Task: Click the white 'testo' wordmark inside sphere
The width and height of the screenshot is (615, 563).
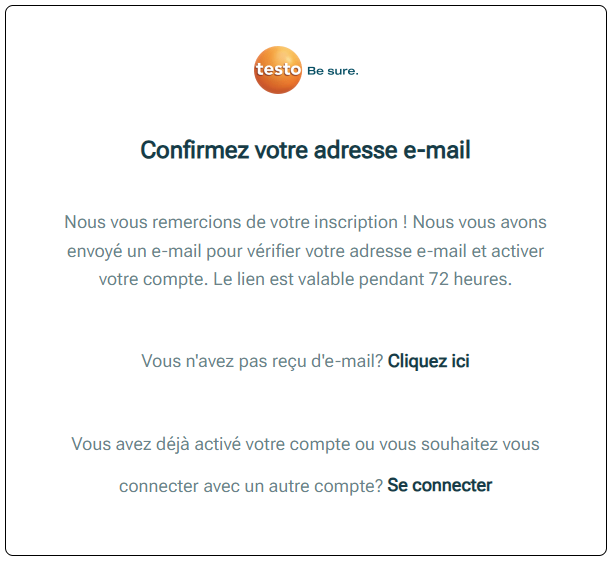Action: click(278, 69)
